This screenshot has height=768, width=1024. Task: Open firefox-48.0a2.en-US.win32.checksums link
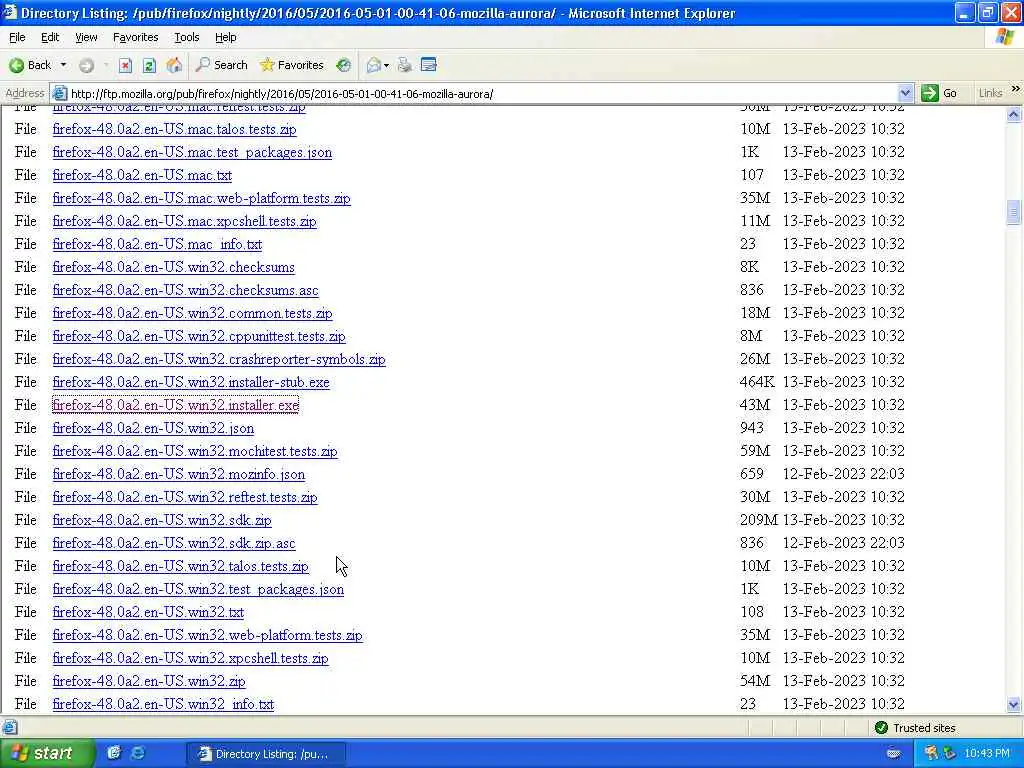173,267
